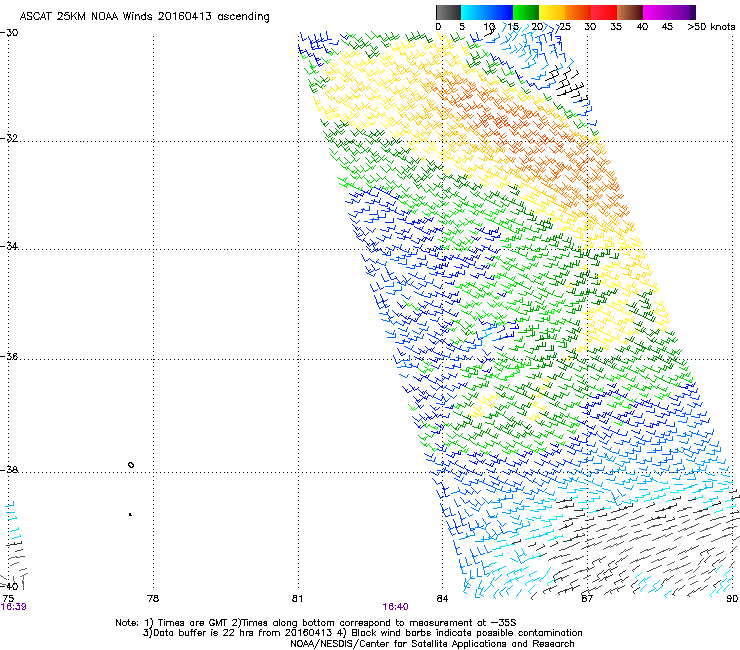Click the orange 25-30 knots legend swatch
Image resolution: width=740 pixels, height=650 pixels.
578,12
